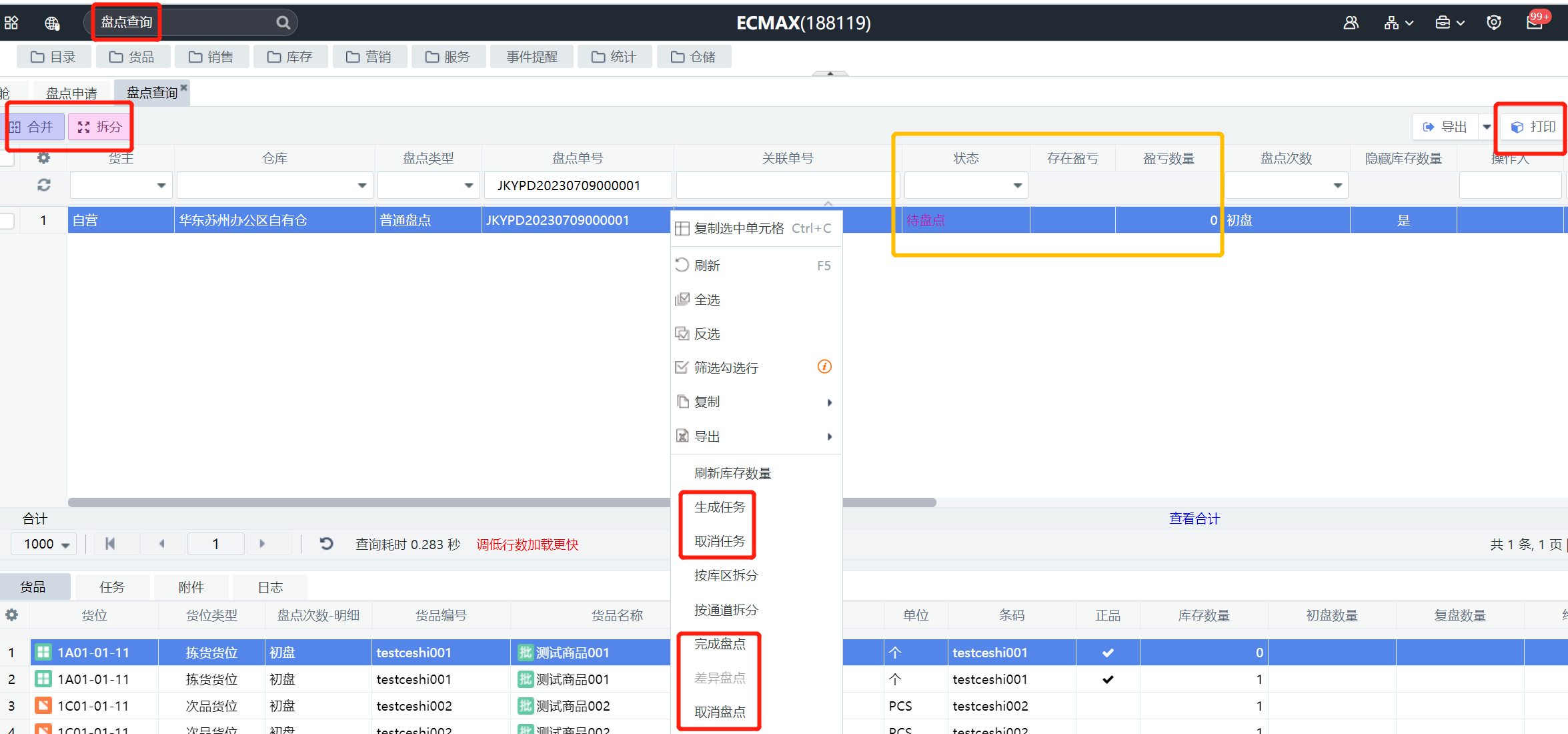Open the 货品 menu
The width and height of the screenshot is (1568, 734).
pyautogui.click(x=132, y=57)
